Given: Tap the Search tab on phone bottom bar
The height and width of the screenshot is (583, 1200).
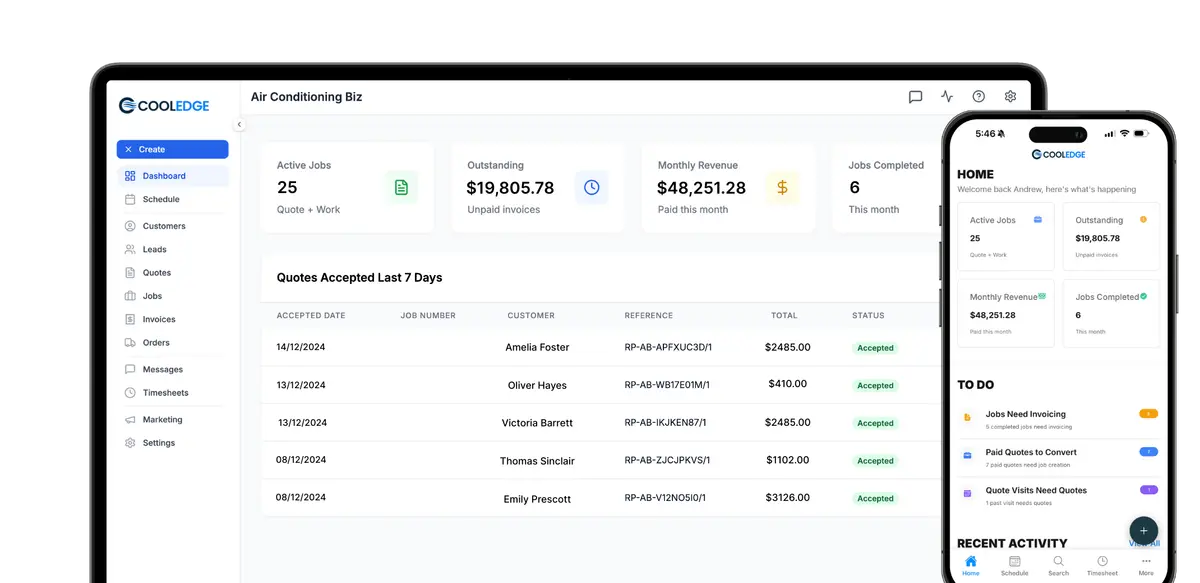Looking at the screenshot, I should point(1058,566).
